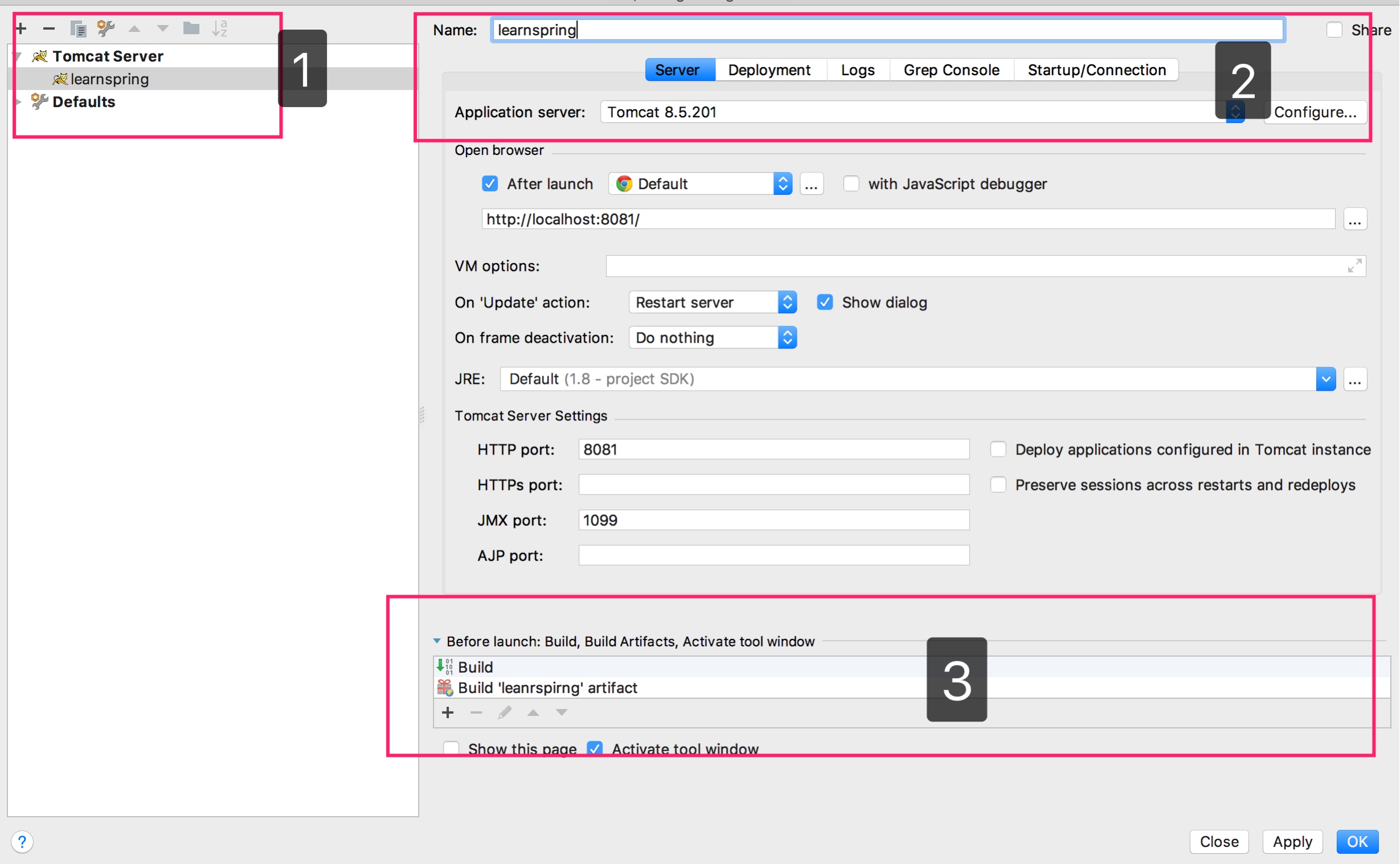Screen dimensions: 1400x864
Task: Switch to the Startup/Connection tab
Action: coord(1096,69)
